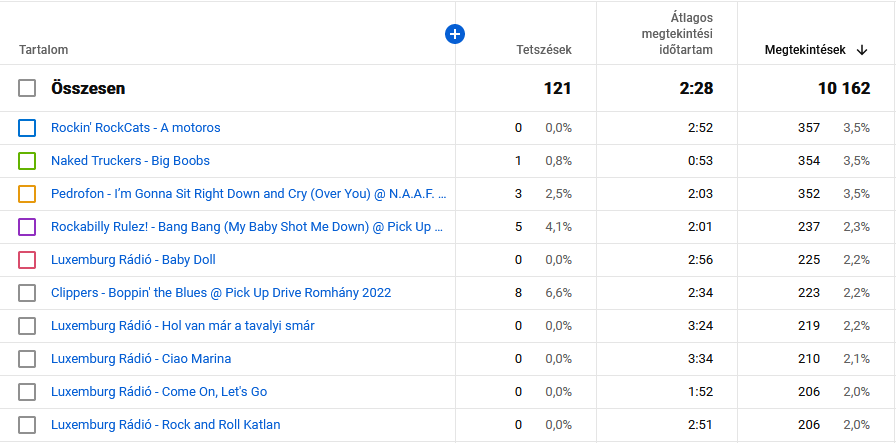Click the Megtekintések column header
The image size is (896, 443).
804,50
